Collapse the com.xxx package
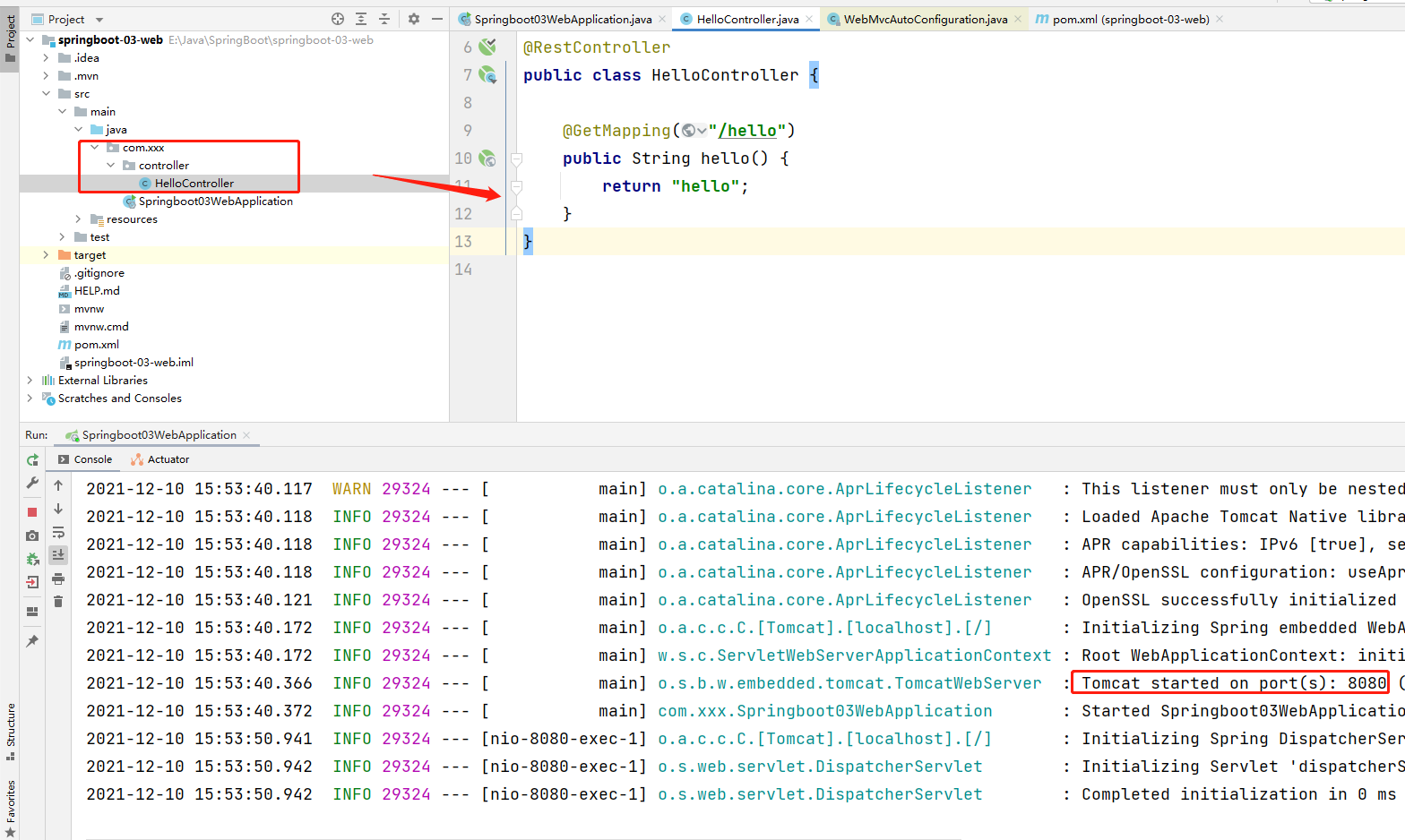The height and width of the screenshot is (840, 1405). pyautogui.click(x=95, y=148)
